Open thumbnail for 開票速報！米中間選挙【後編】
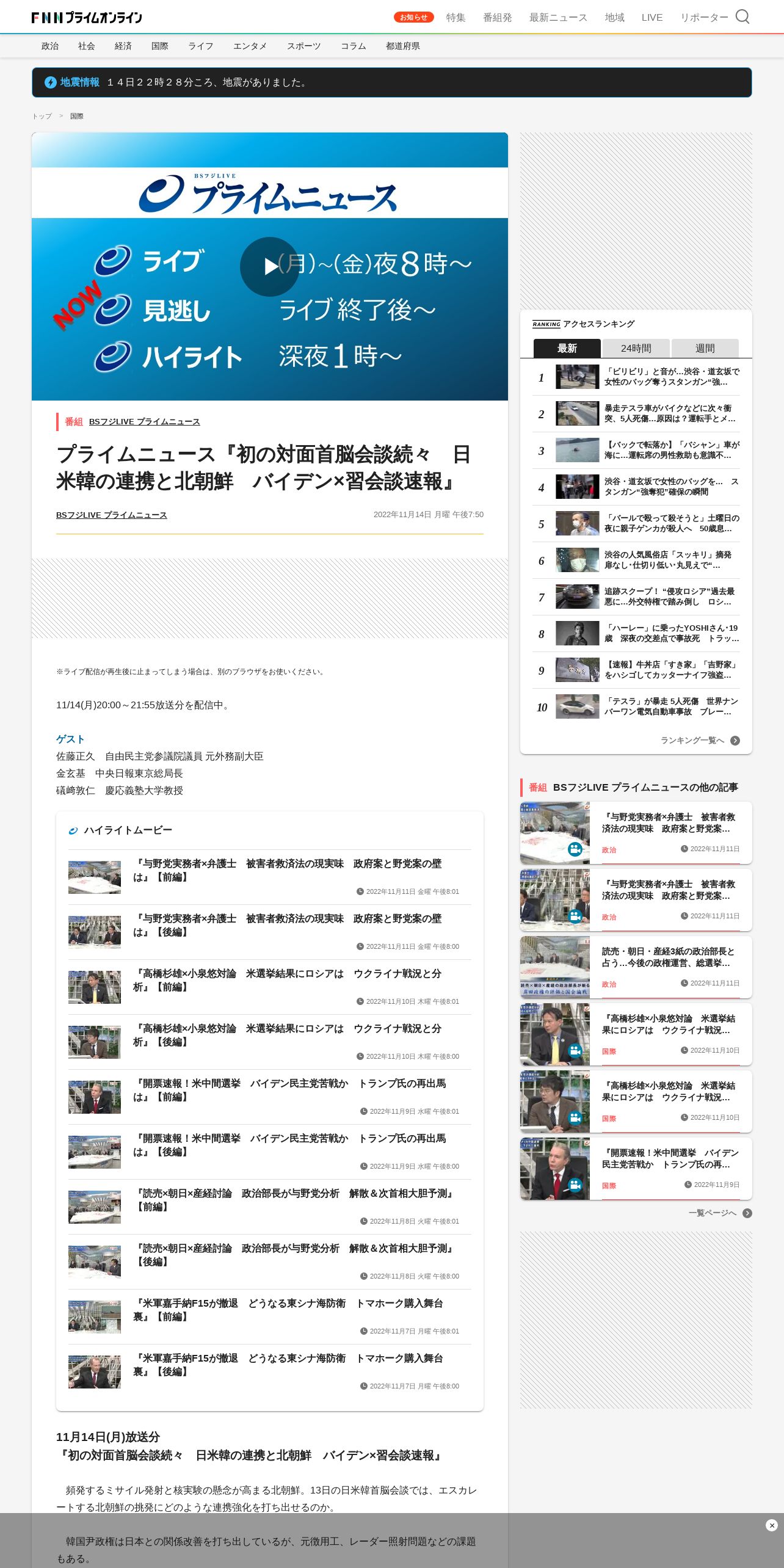 [95, 1152]
